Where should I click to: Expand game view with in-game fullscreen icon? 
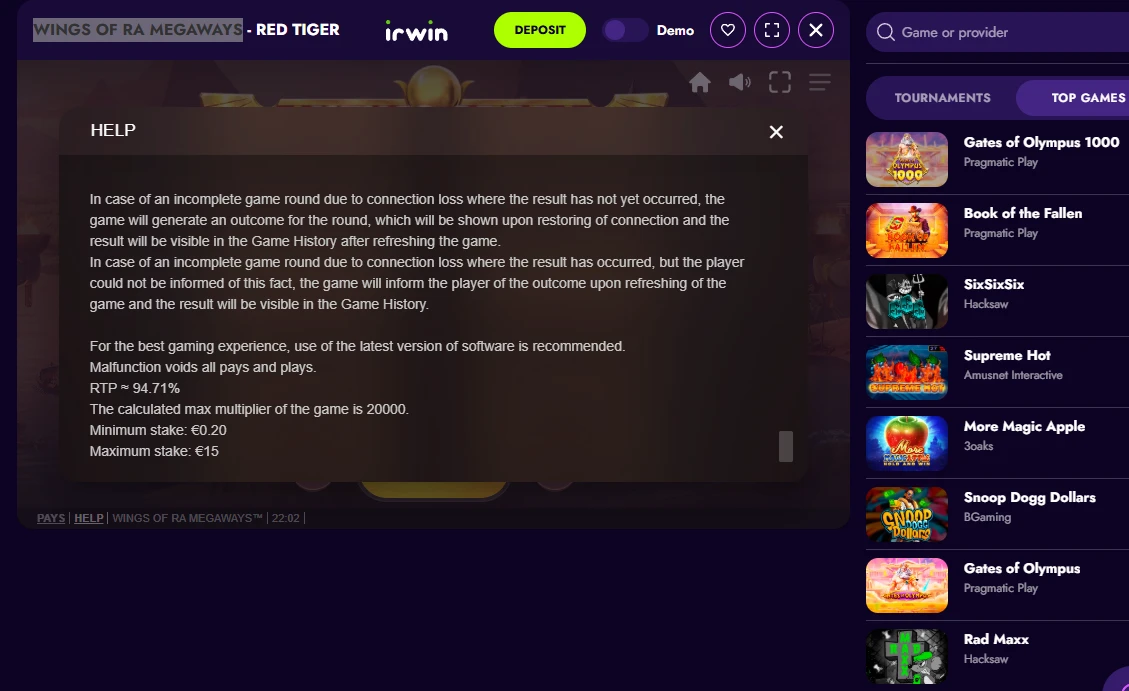pyautogui.click(x=780, y=82)
